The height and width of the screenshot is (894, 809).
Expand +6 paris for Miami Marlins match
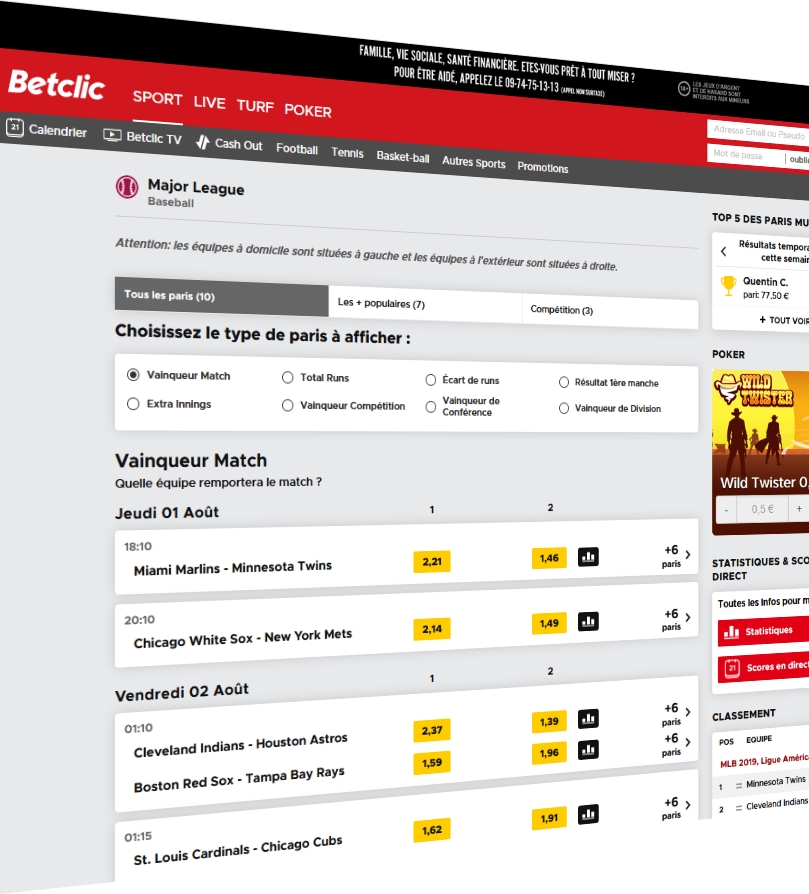677,555
